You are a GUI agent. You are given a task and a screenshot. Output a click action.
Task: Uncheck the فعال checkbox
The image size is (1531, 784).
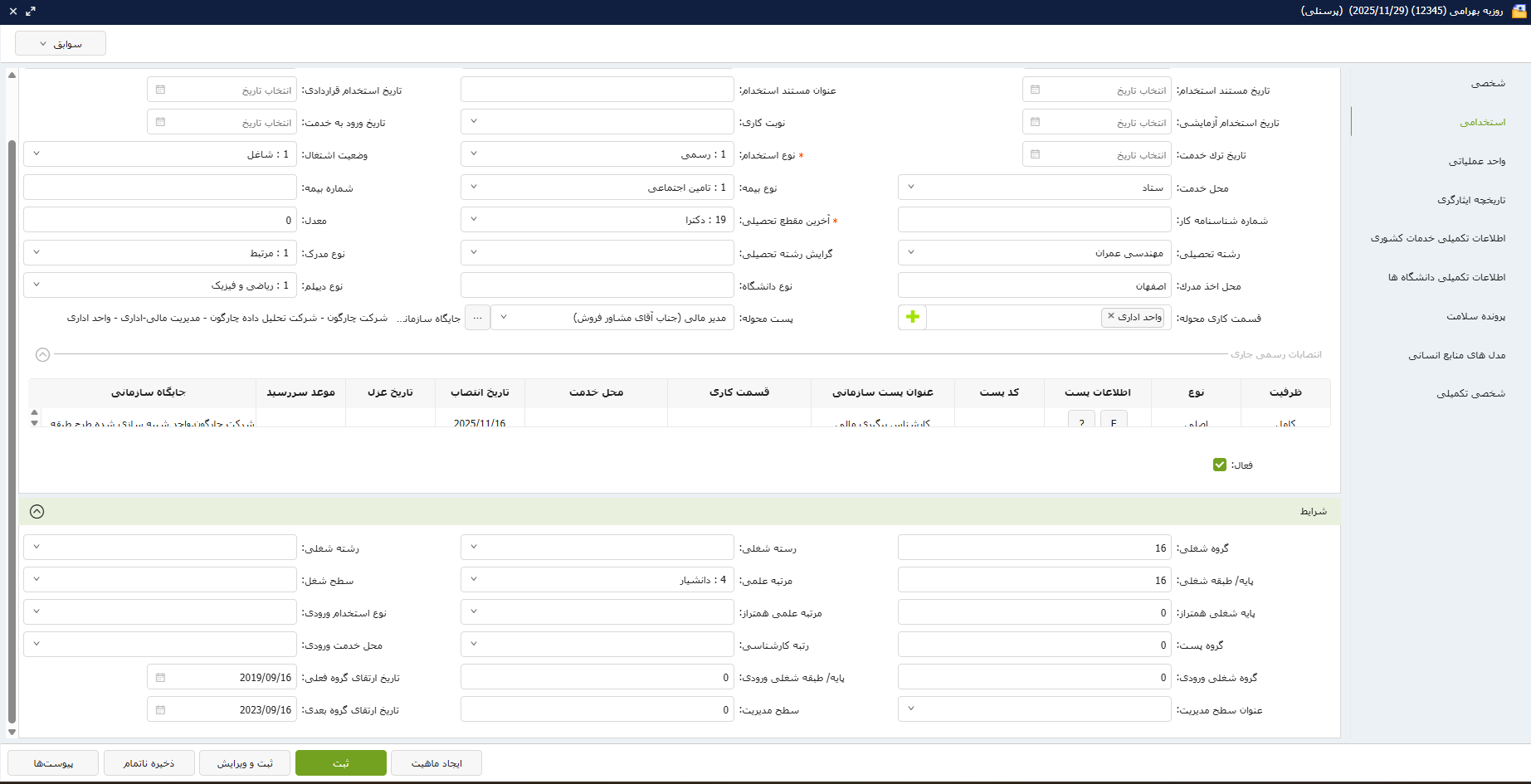(x=1219, y=465)
